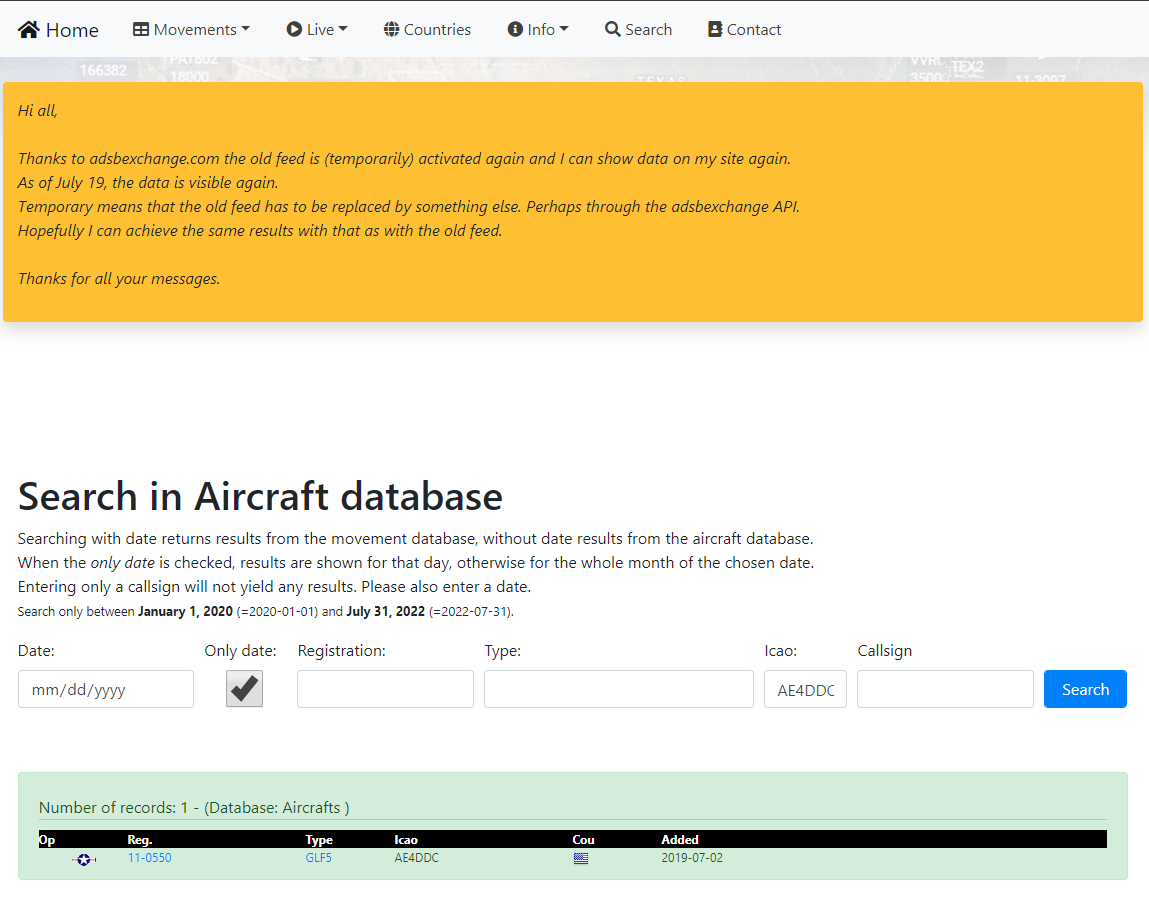The width and height of the screenshot is (1149, 914).
Task: Click the Movements table icon
Action: [141, 29]
